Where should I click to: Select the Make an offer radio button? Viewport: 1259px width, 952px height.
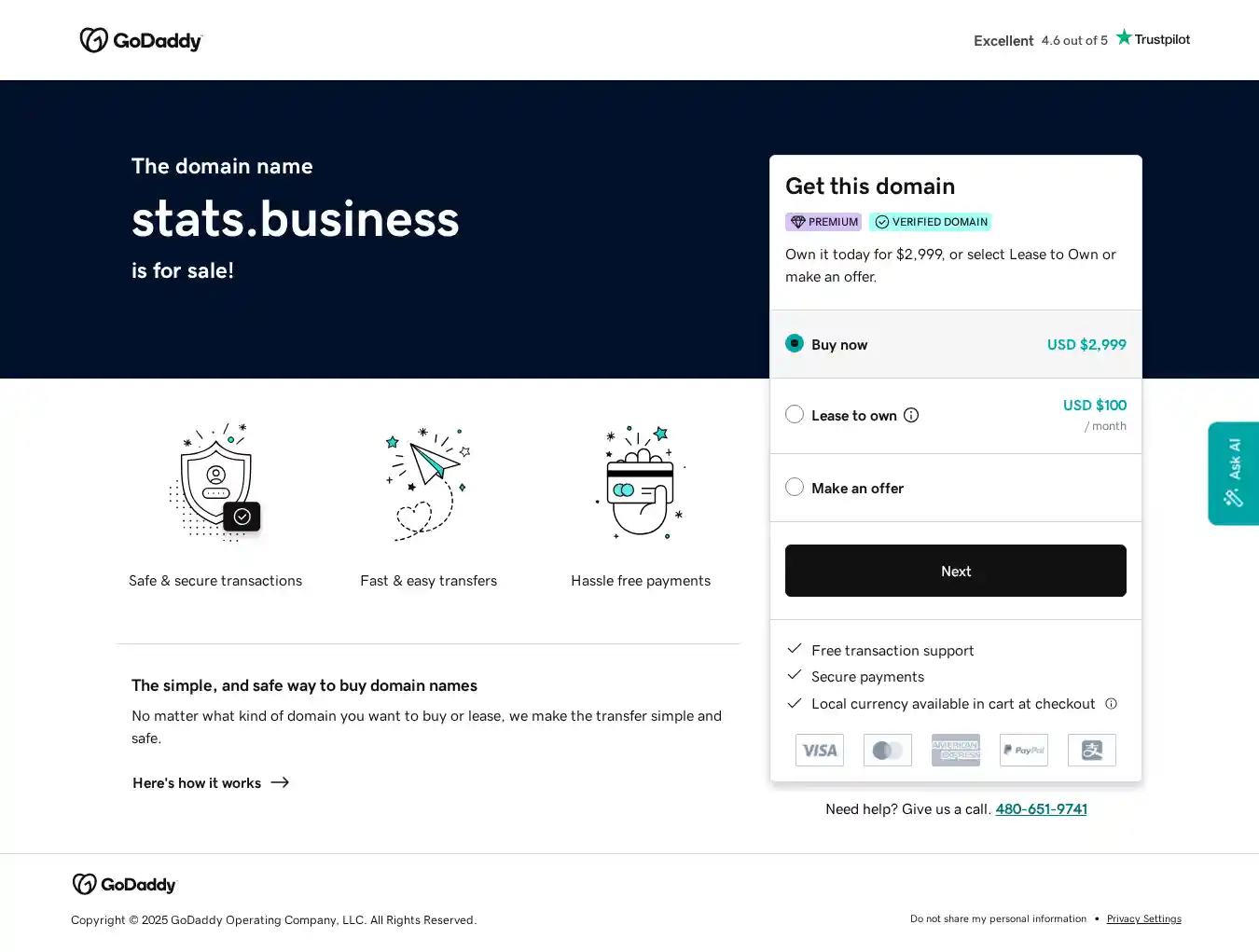click(x=795, y=487)
